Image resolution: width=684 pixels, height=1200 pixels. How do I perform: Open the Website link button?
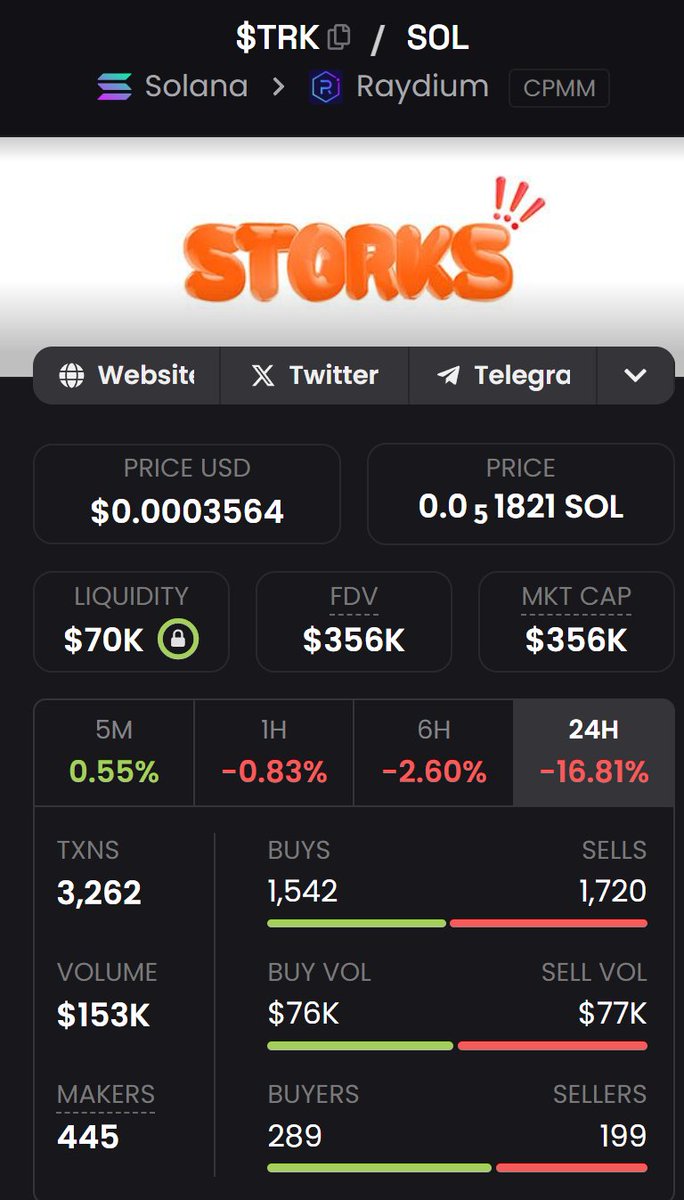[x=127, y=376]
